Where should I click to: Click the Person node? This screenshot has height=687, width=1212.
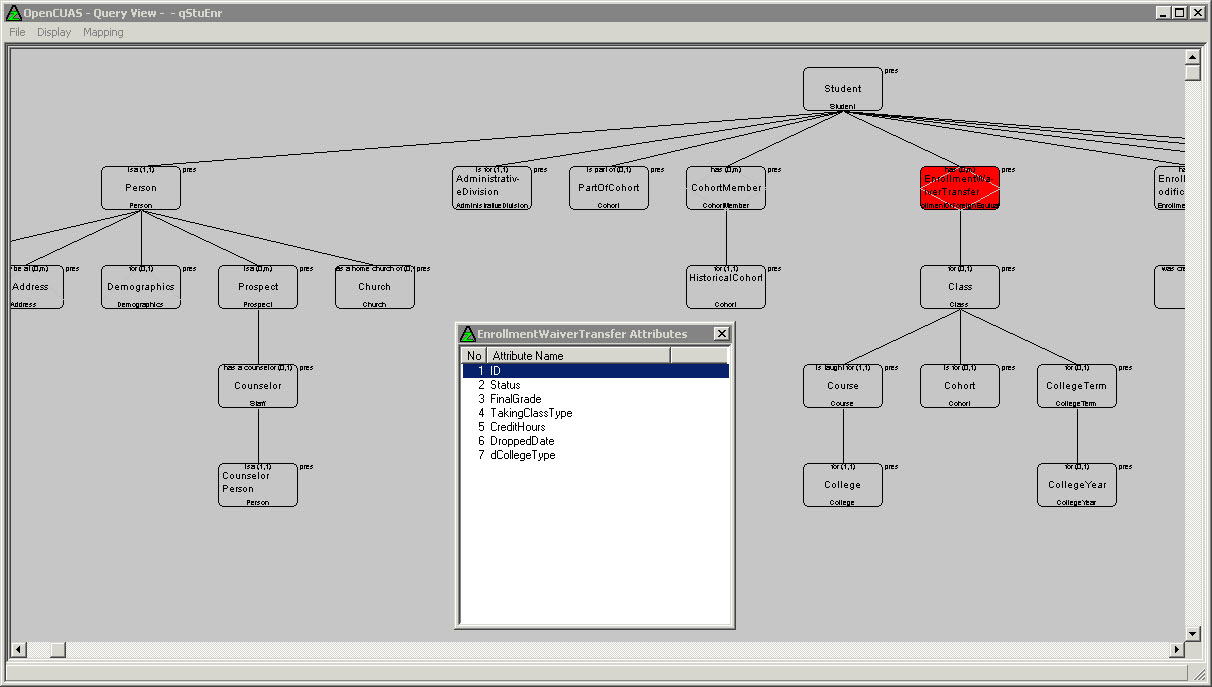[141, 188]
